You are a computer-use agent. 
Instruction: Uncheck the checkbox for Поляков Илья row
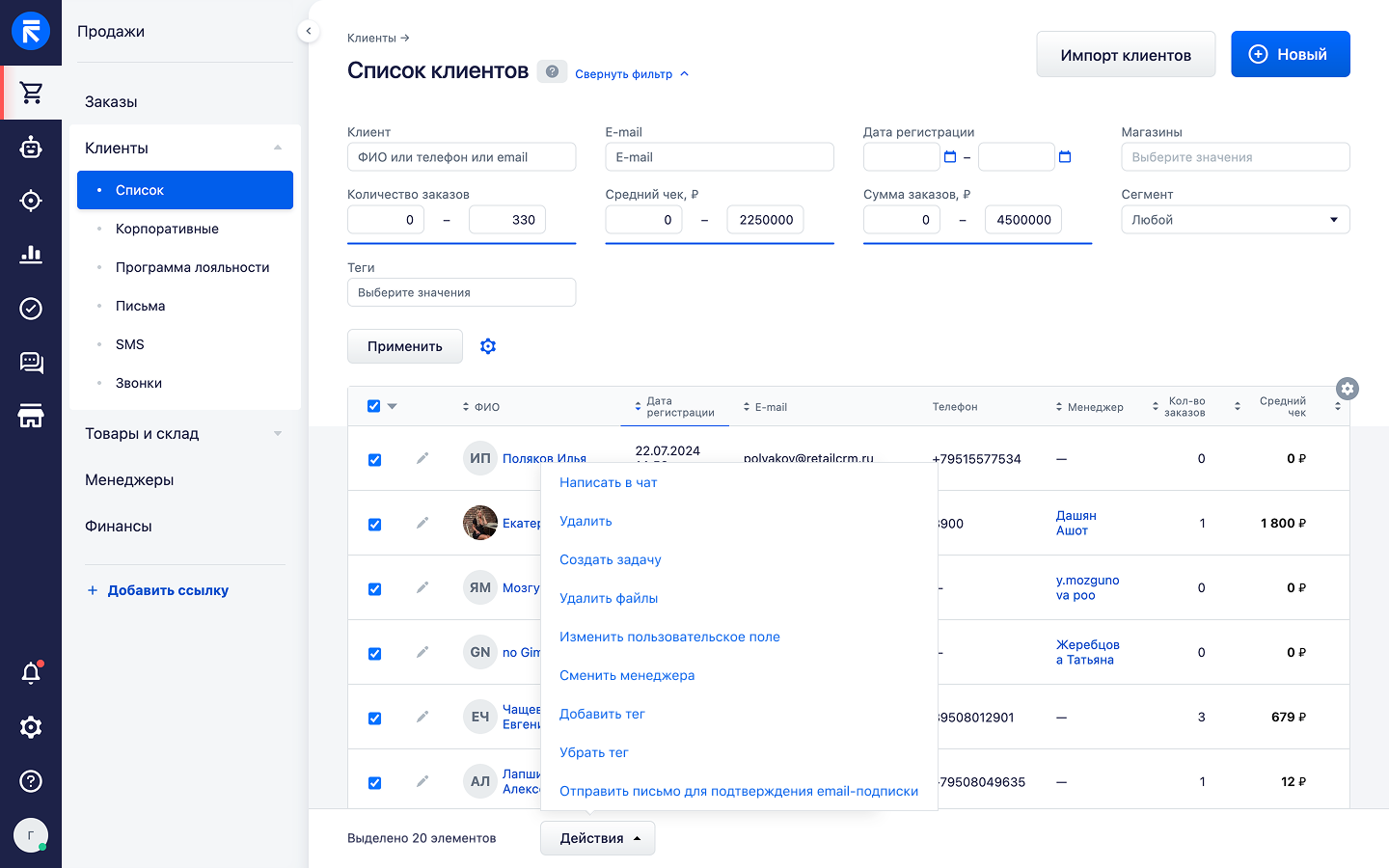tap(374, 460)
